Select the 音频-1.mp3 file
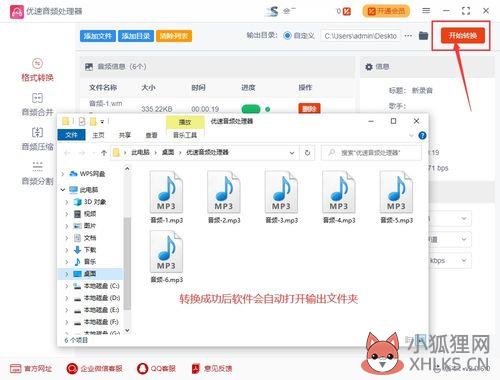500x380 pixels. coord(166,197)
